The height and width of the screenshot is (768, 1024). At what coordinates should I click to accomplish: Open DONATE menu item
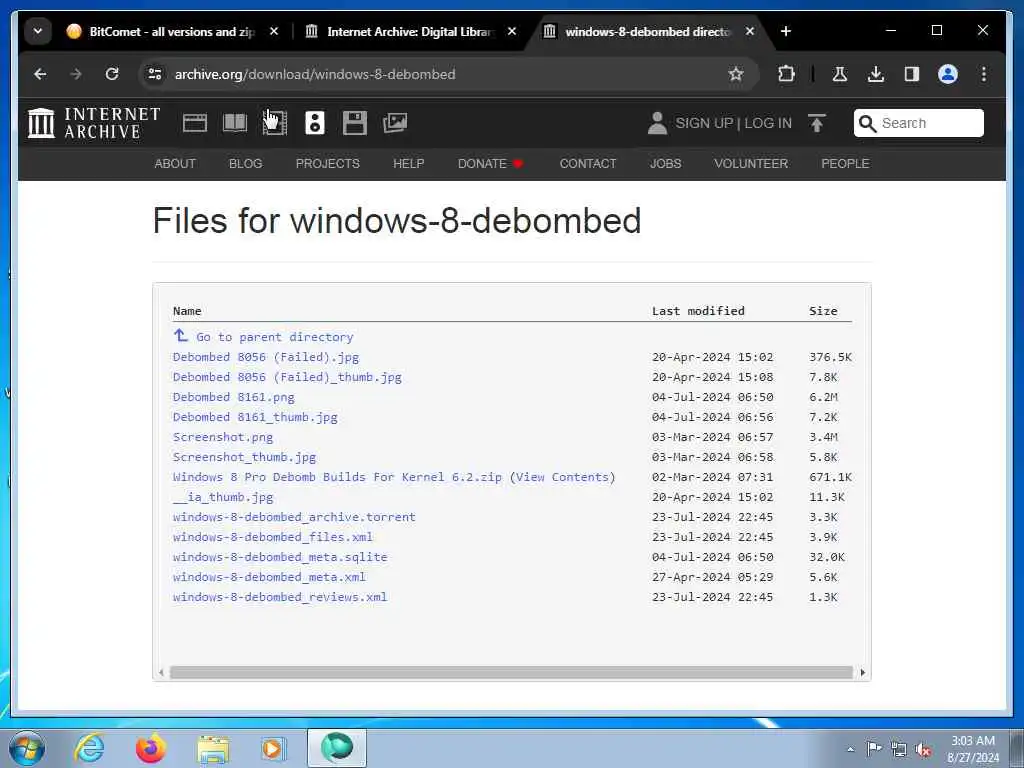pos(490,164)
